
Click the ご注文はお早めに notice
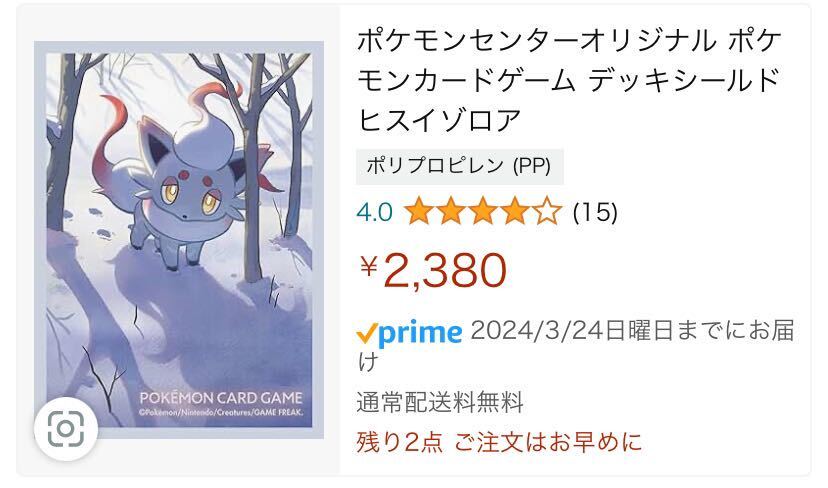point(548,442)
